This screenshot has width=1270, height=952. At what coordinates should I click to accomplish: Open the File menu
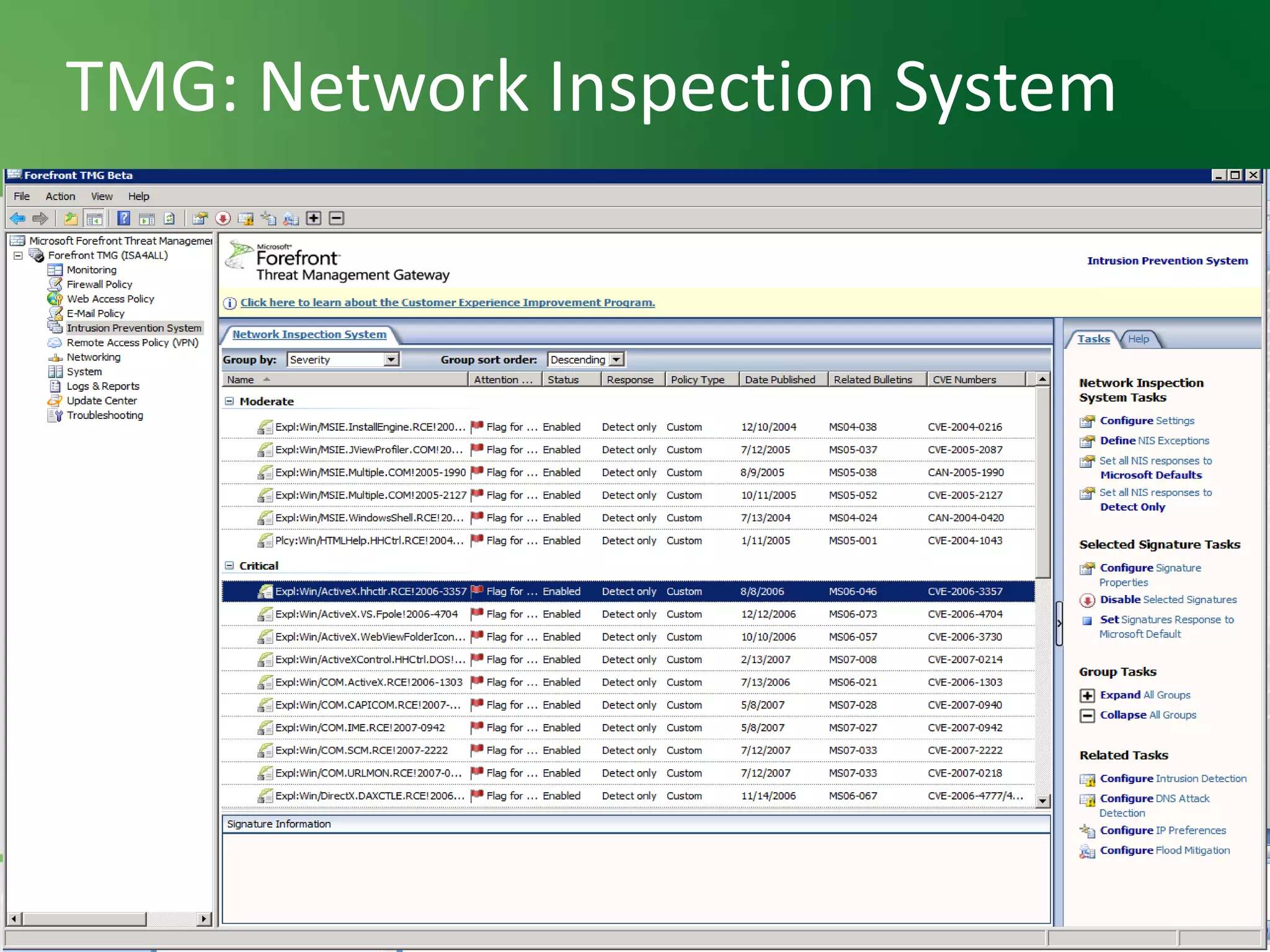coord(22,196)
